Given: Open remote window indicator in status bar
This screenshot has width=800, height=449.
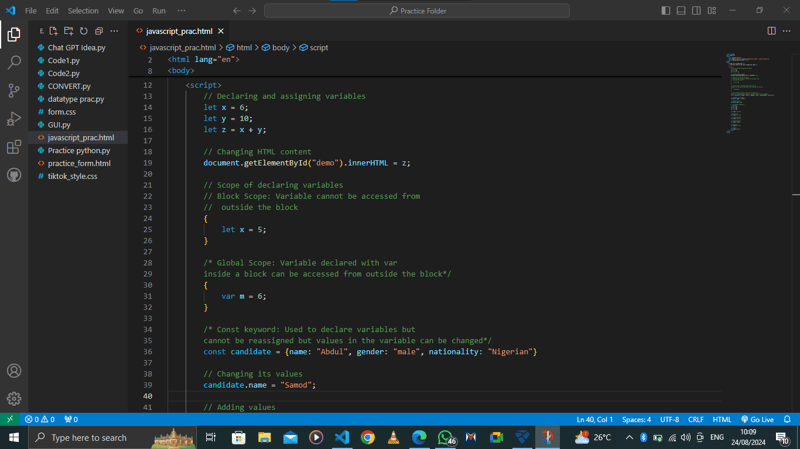Looking at the screenshot, I should click(10, 419).
